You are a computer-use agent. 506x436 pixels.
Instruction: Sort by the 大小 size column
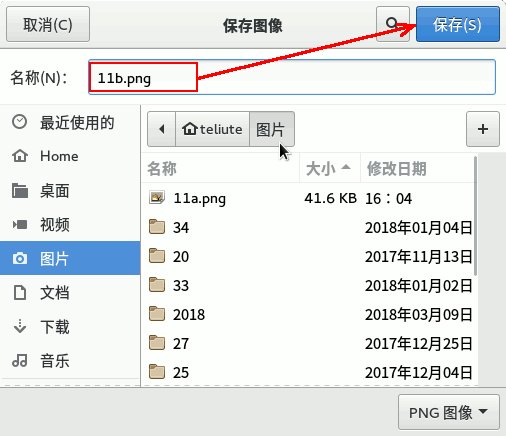[330, 168]
